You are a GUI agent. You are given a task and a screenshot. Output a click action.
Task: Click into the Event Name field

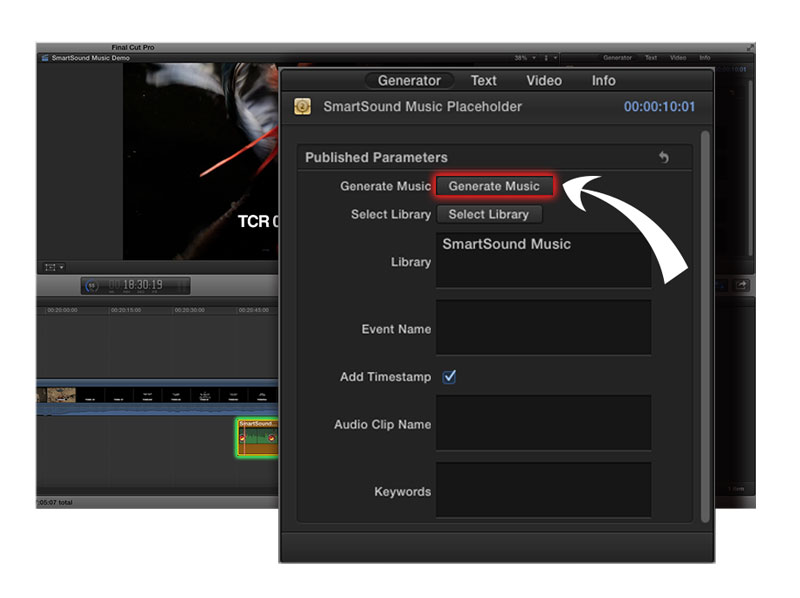pos(543,327)
